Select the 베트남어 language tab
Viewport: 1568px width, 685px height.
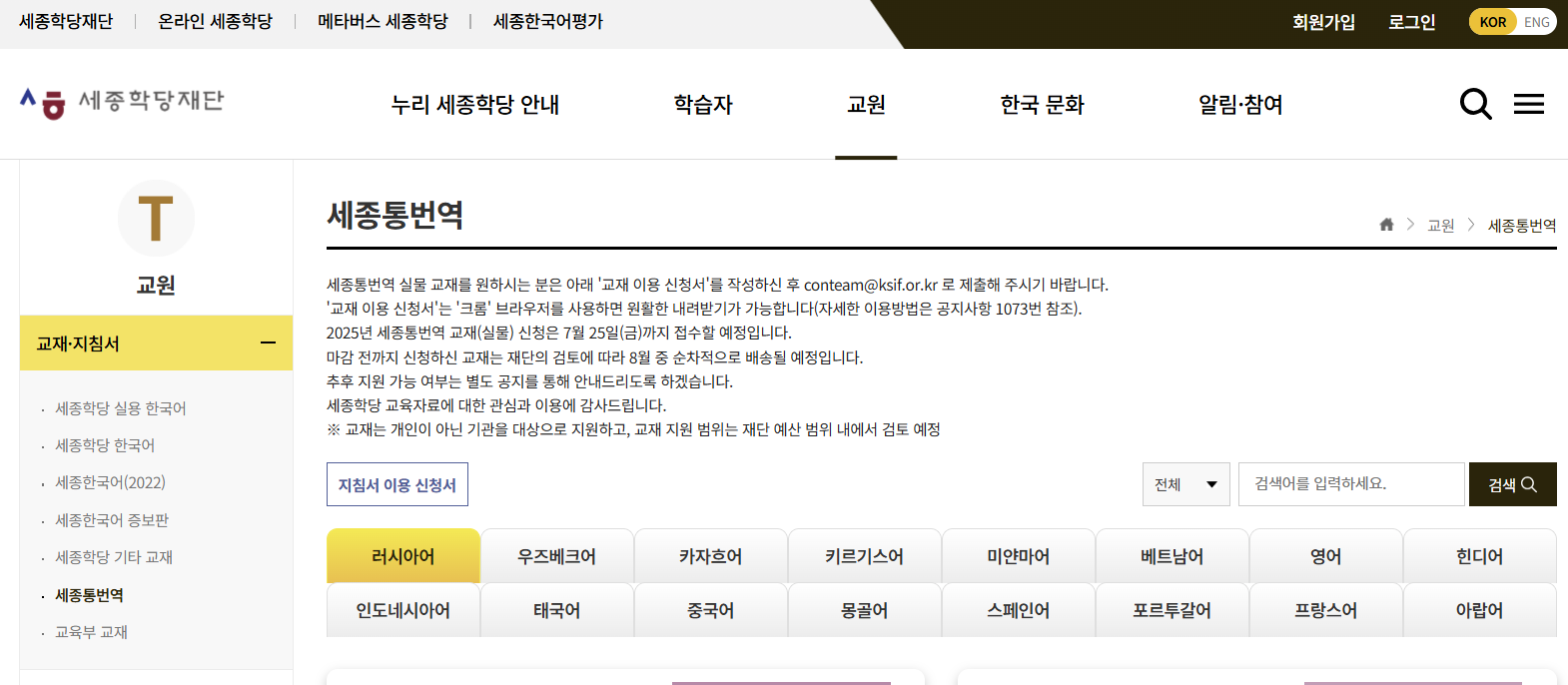[1173, 556]
